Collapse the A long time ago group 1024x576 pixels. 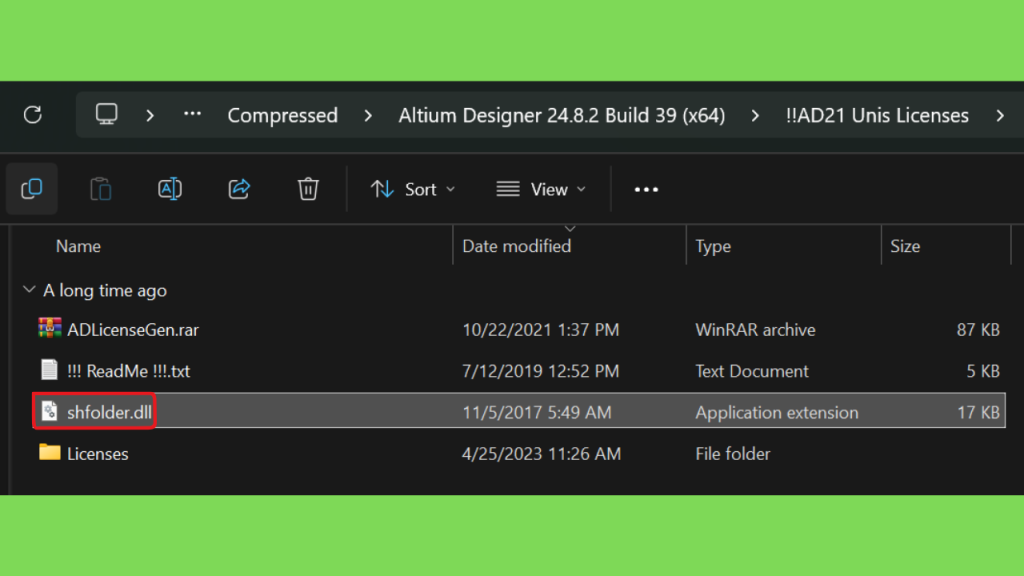[29, 289]
